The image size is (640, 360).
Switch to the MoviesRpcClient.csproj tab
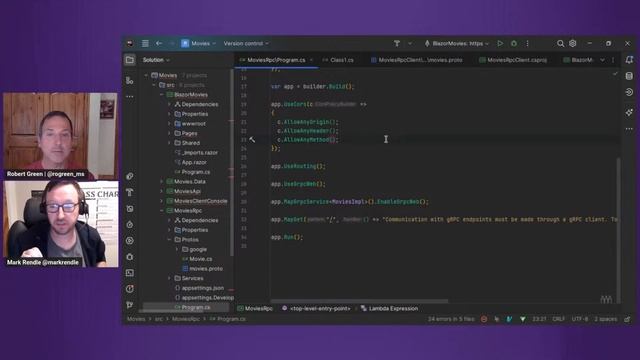coord(513,60)
